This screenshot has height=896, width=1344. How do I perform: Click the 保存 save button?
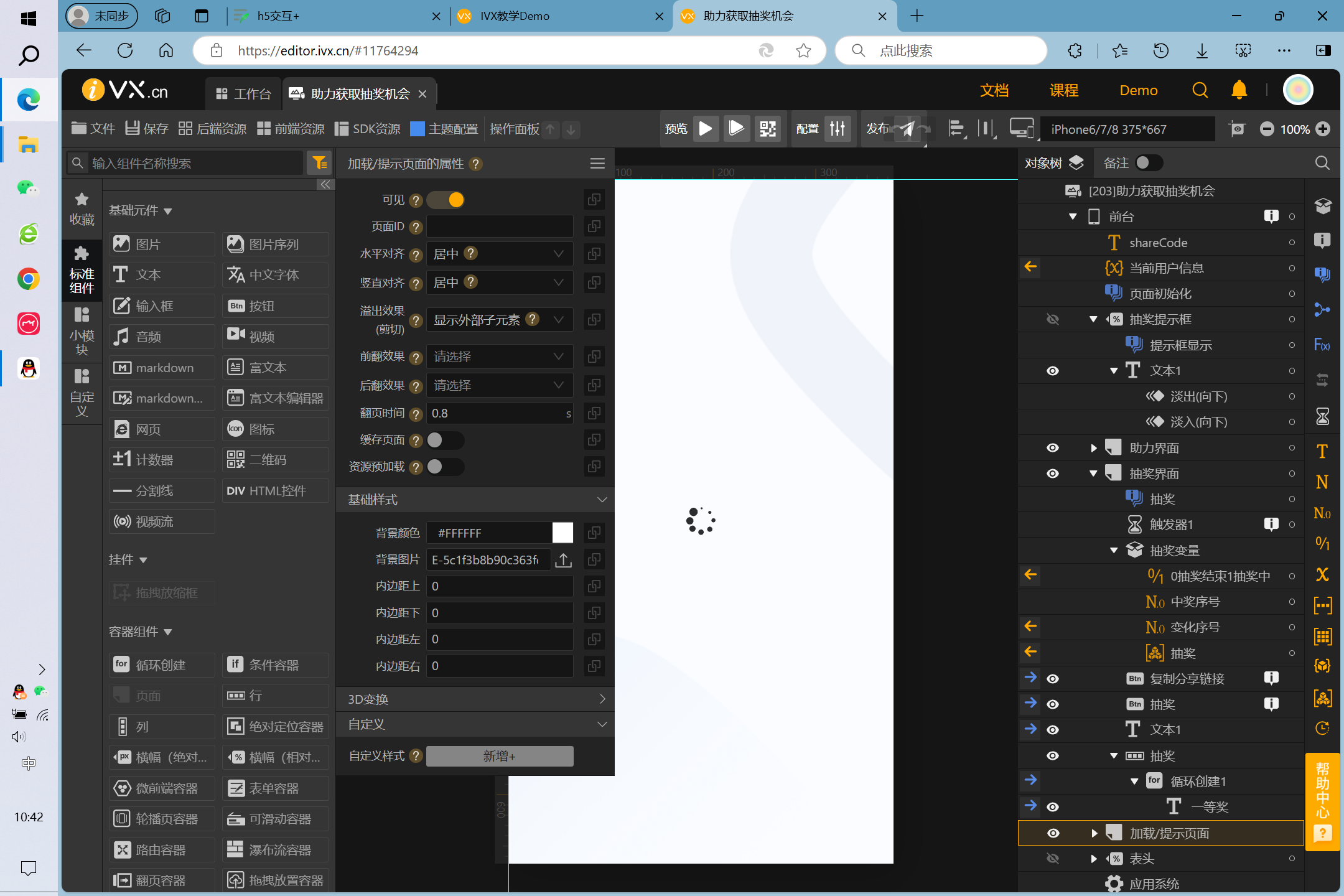coord(147,129)
